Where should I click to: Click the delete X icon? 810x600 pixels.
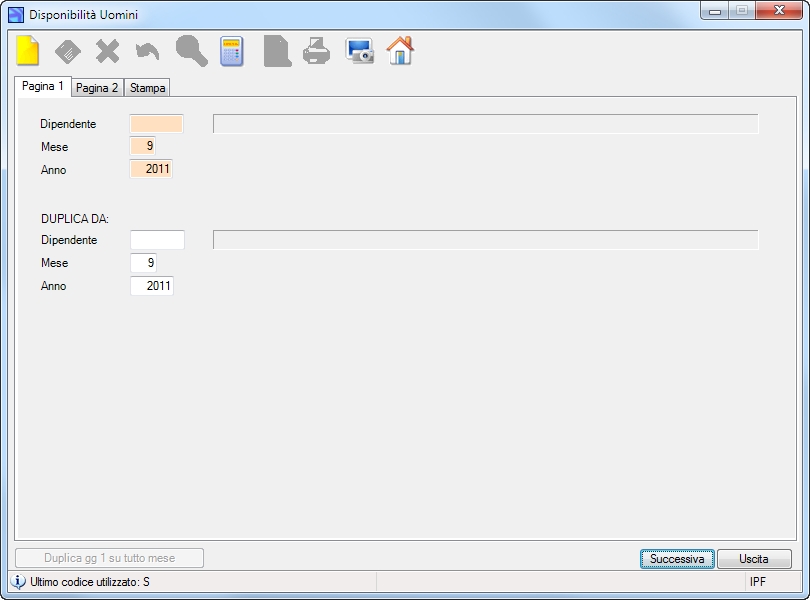coord(107,51)
